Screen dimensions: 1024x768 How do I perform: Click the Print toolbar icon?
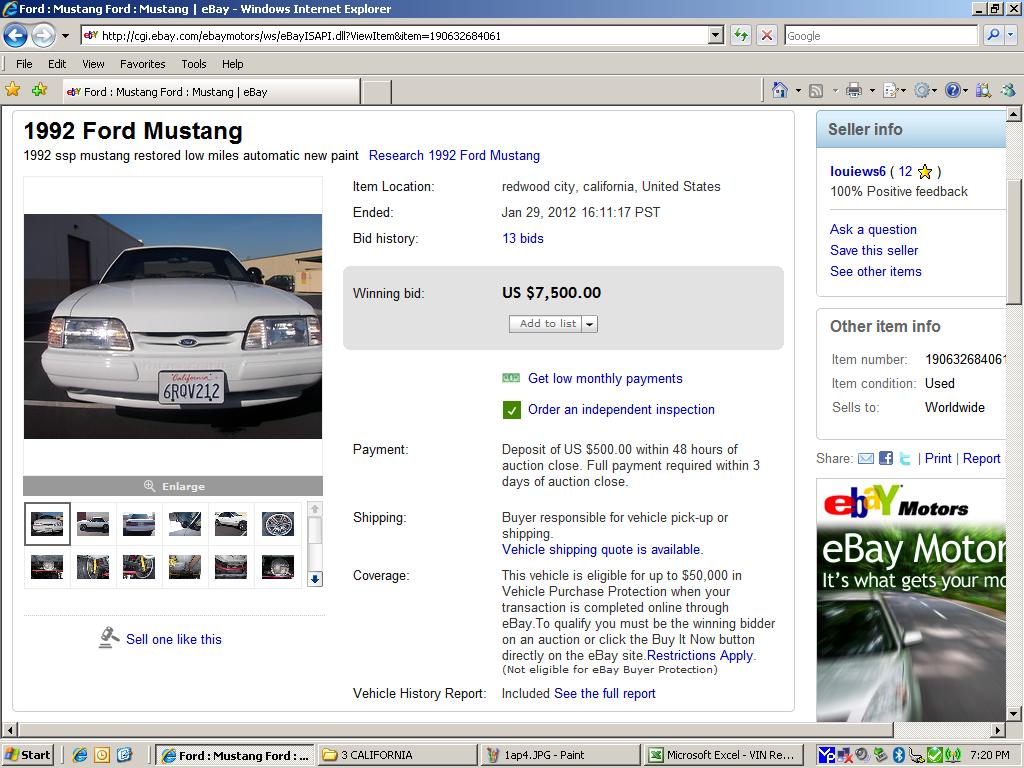[x=853, y=90]
